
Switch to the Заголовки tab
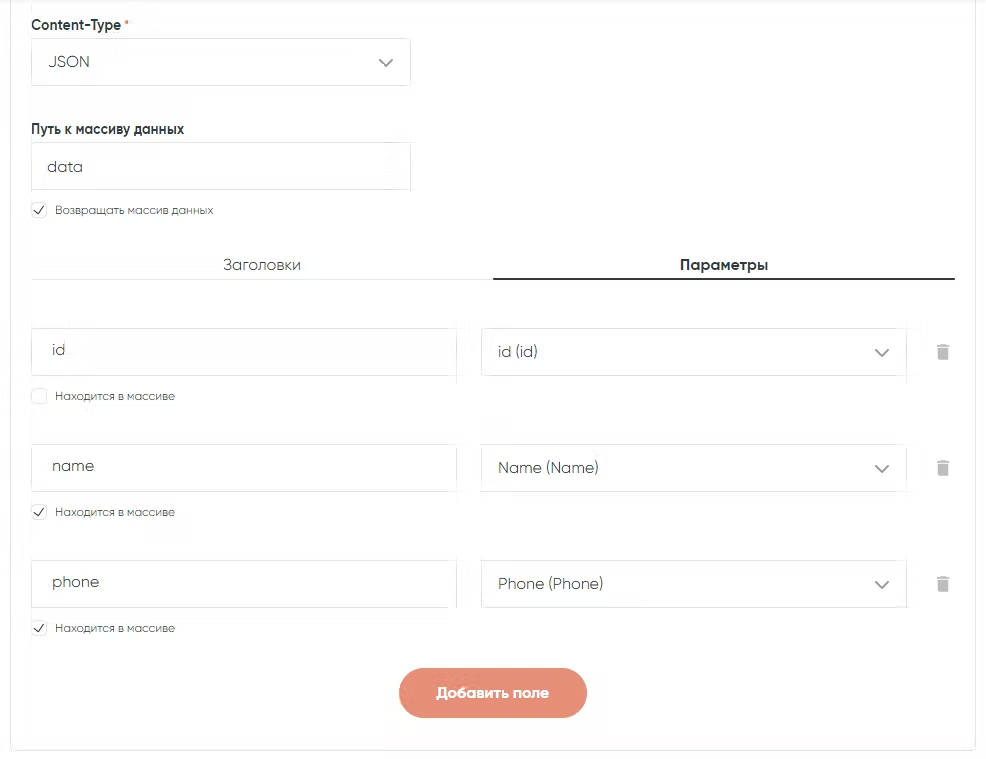point(262,265)
